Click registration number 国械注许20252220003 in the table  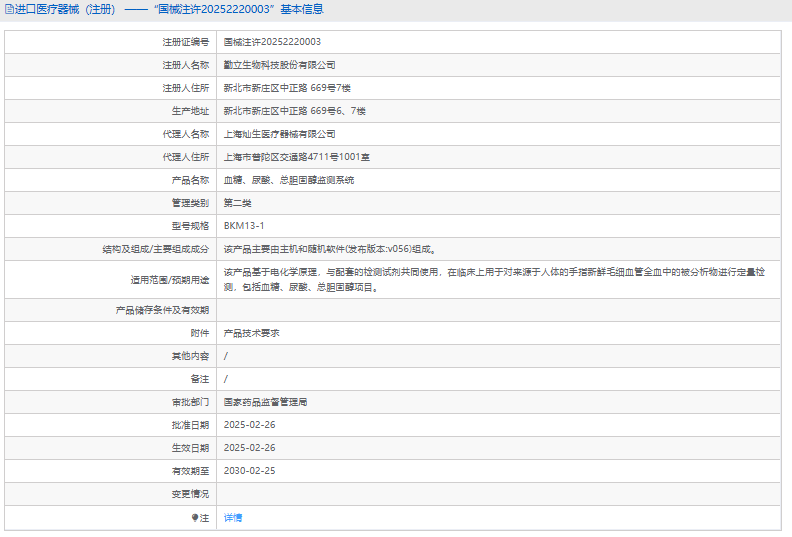click(x=272, y=42)
